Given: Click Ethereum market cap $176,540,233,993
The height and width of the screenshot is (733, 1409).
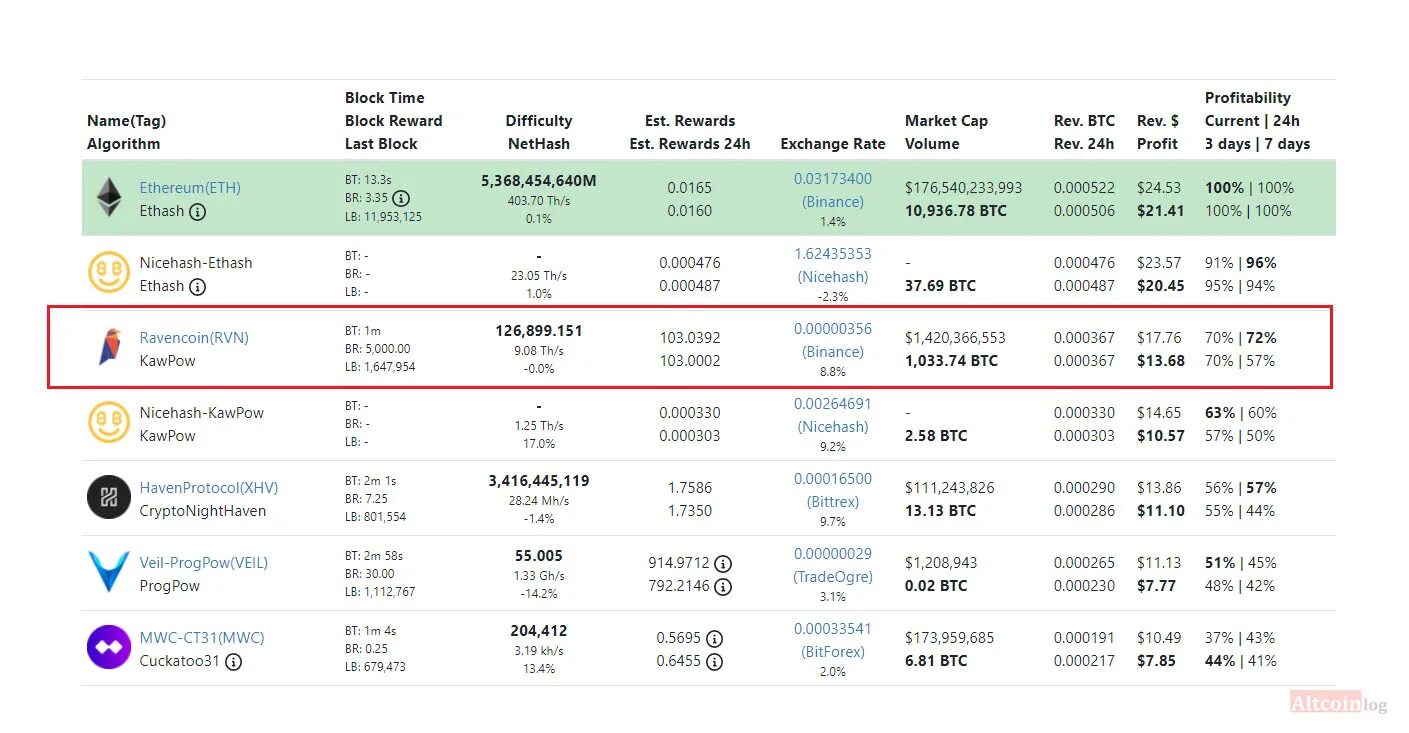Looking at the screenshot, I should click(964, 188).
